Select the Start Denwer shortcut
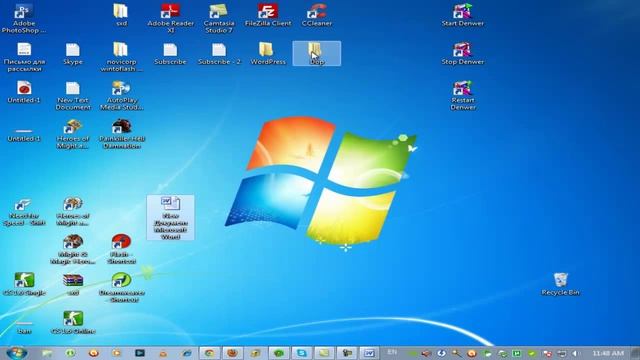Screen dimensions: 640x360 pos(462,15)
